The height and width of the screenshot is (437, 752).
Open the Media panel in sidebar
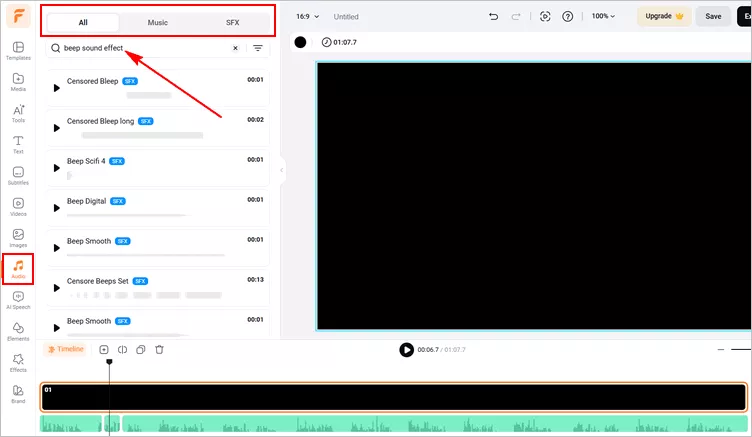coord(18,82)
